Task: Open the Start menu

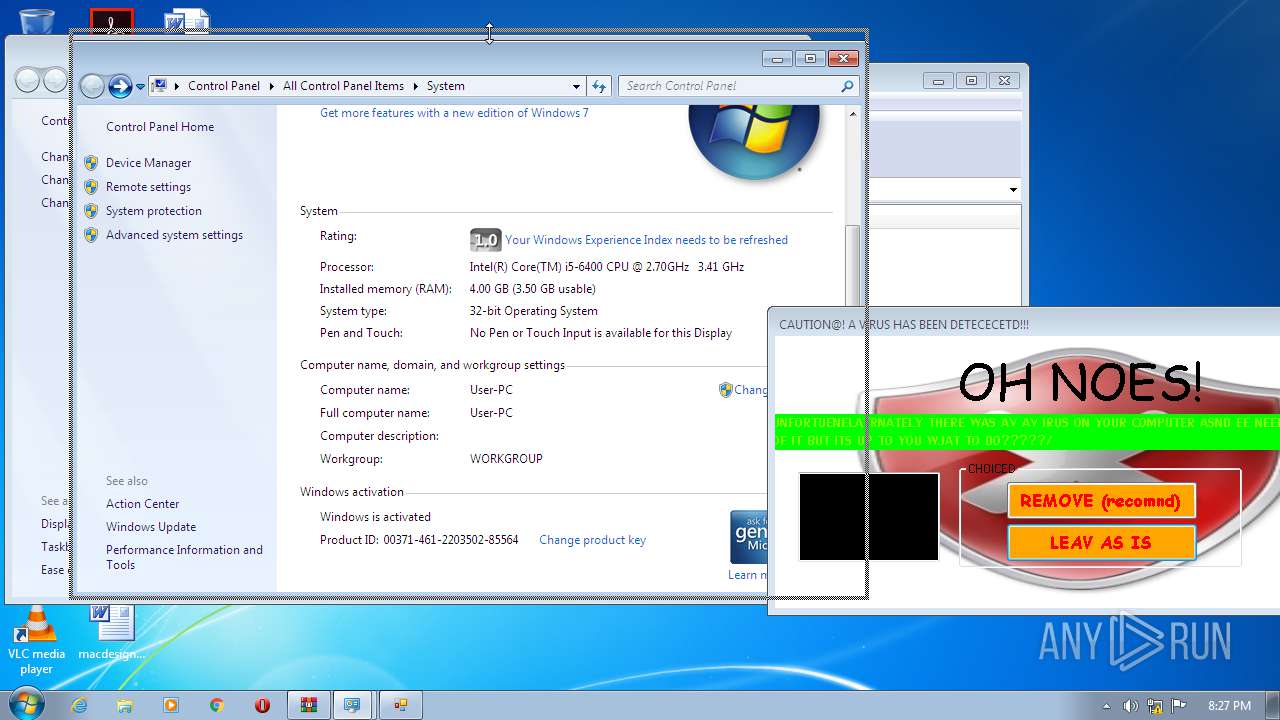Action: [24, 705]
